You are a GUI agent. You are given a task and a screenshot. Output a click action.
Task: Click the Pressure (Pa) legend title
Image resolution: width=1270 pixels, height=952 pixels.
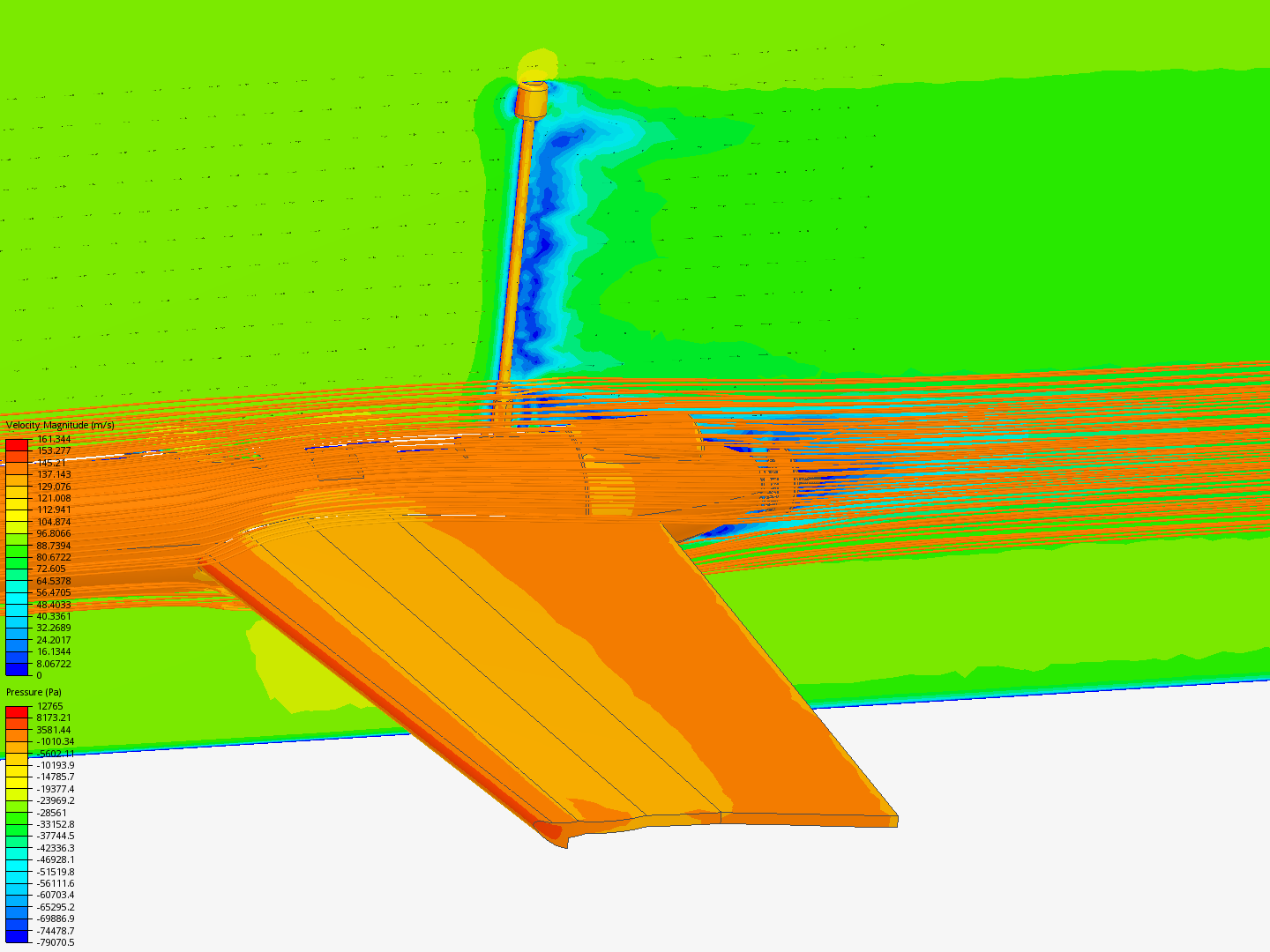click(x=35, y=692)
